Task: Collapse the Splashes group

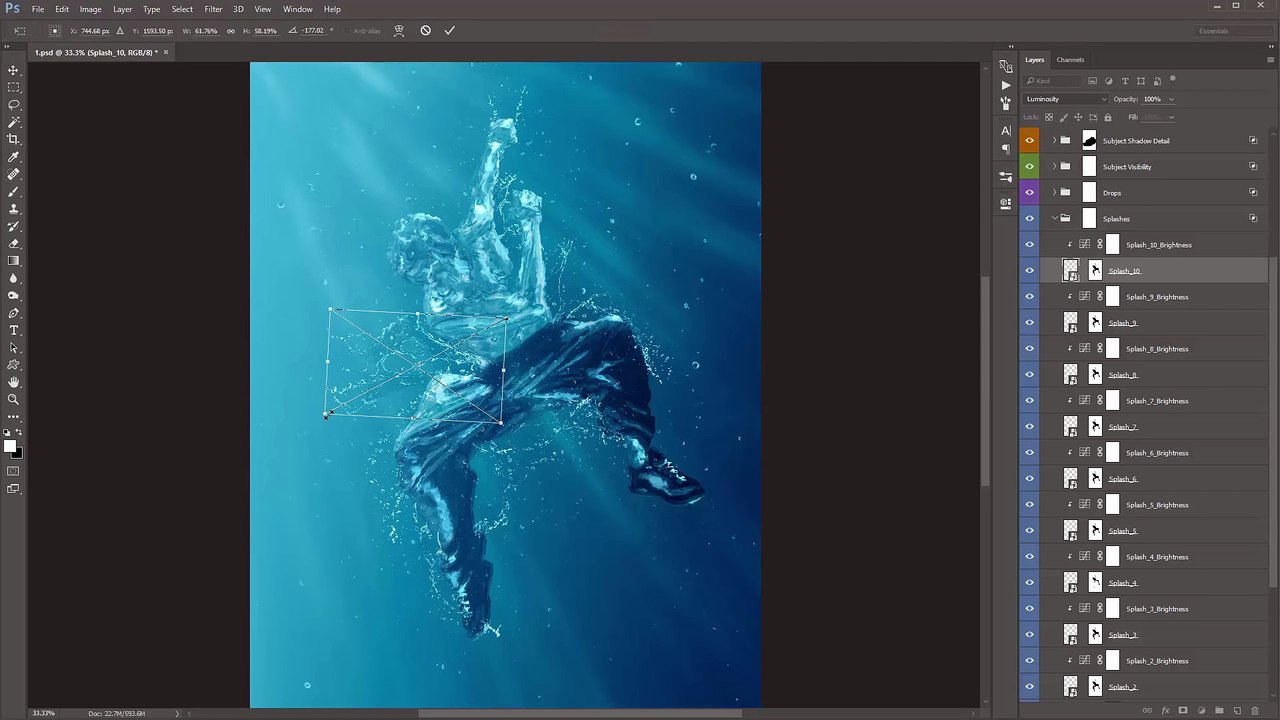Action: pyautogui.click(x=1053, y=219)
